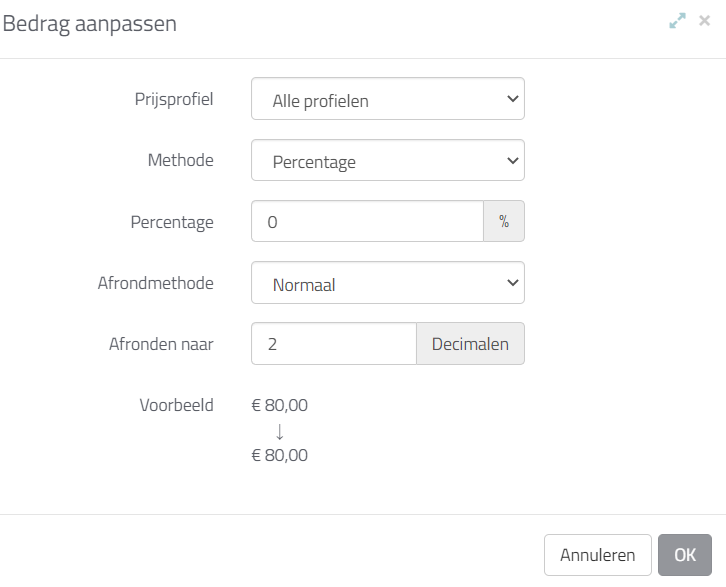Click the chevron on Normaal select
This screenshot has height=587, width=726.
point(513,282)
